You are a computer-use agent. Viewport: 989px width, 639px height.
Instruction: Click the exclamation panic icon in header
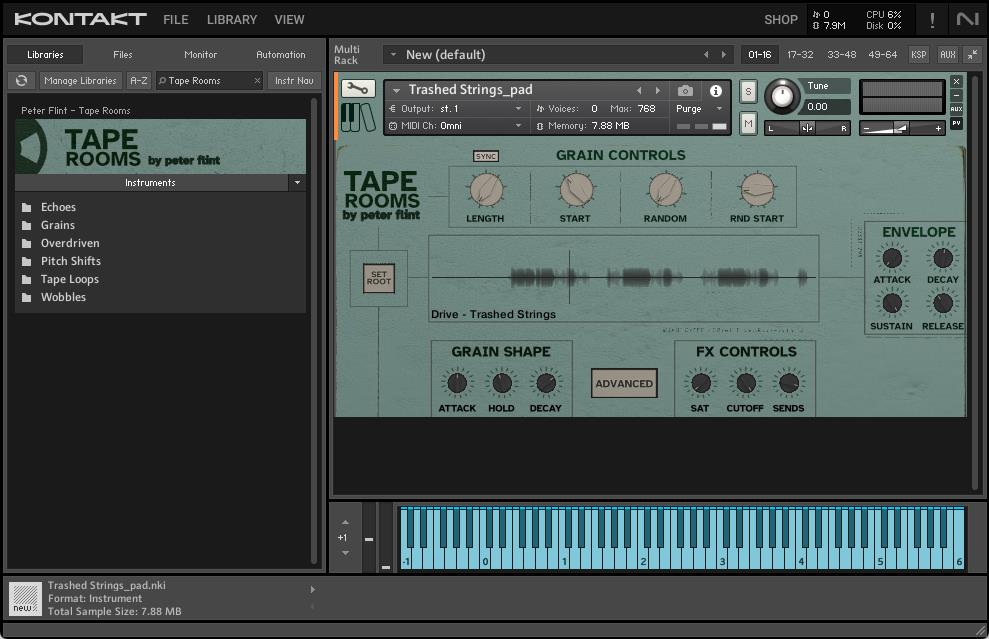point(932,19)
